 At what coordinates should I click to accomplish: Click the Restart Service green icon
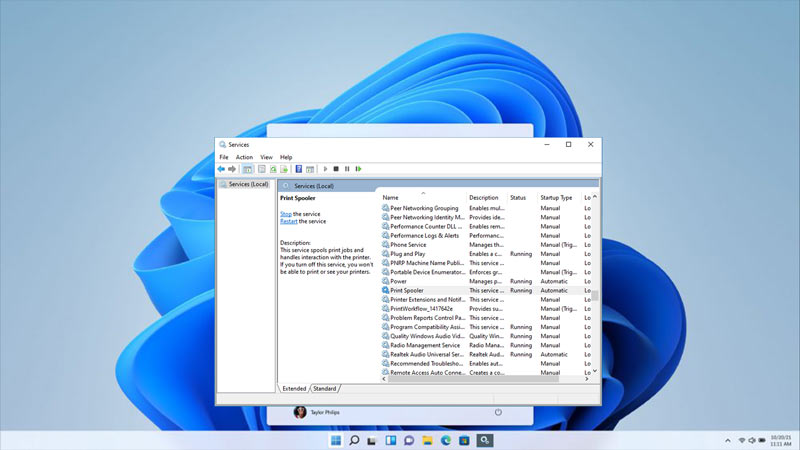pos(358,169)
